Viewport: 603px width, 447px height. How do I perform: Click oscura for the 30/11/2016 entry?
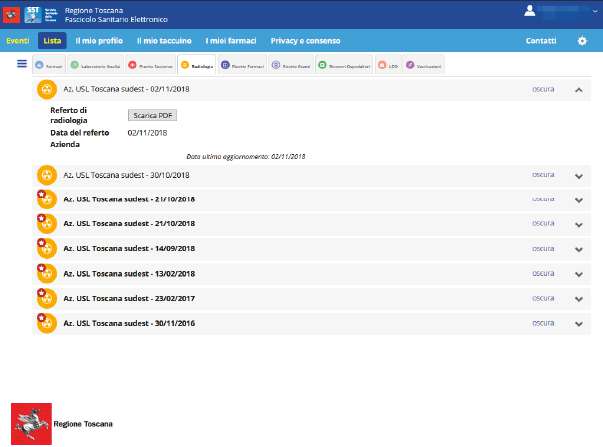[543, 323]
